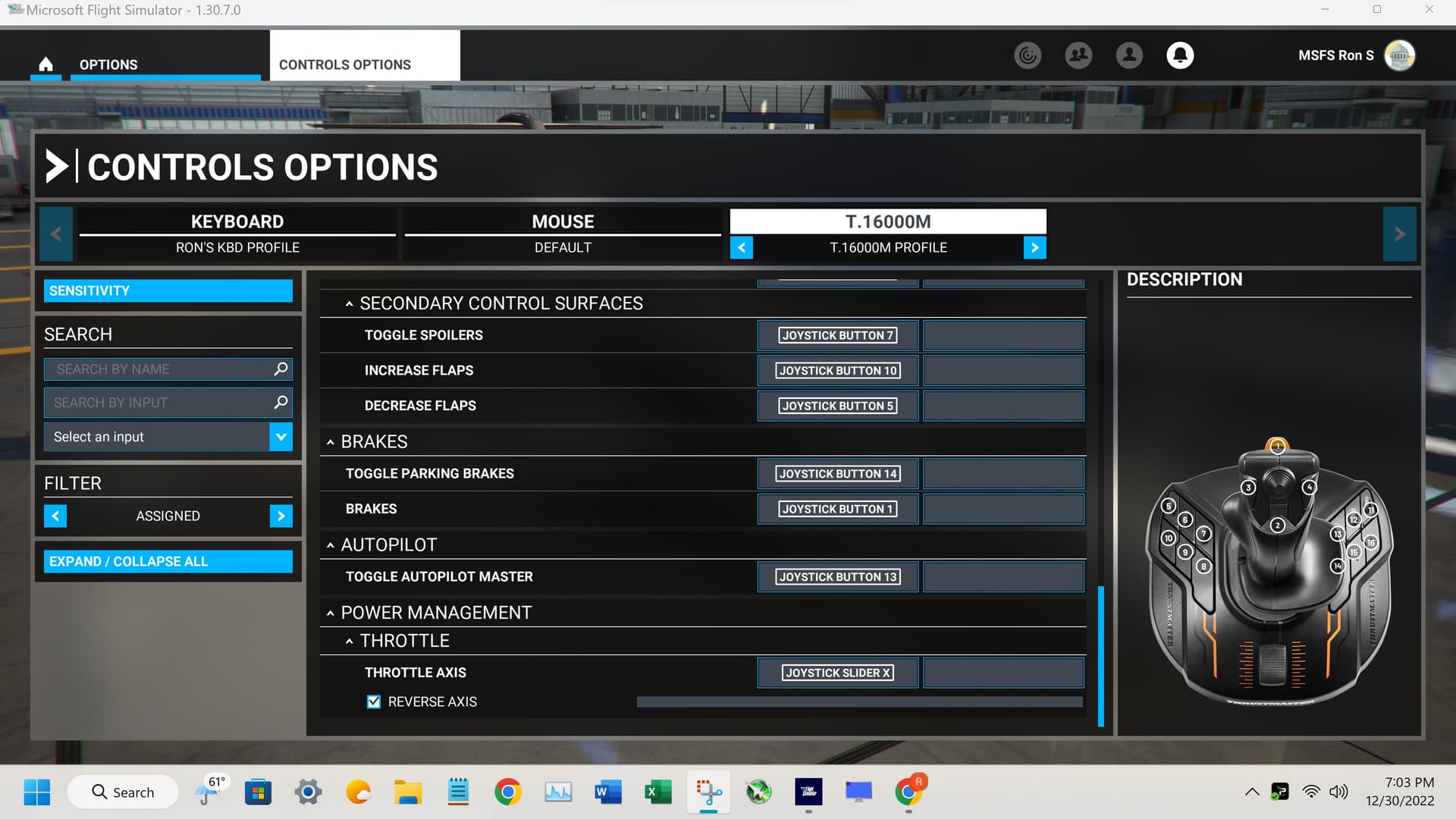Image resolution: width=1456 pixels, height=819 pixels.
Task: Select next T.16000M profile arrow
Action: pos(1034,248)
